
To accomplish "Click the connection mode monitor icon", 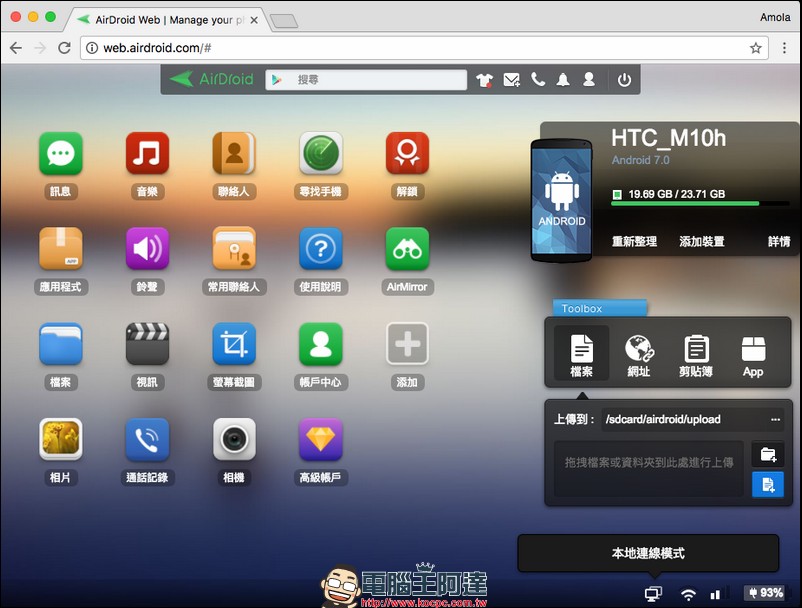I will tap(653, 593).
